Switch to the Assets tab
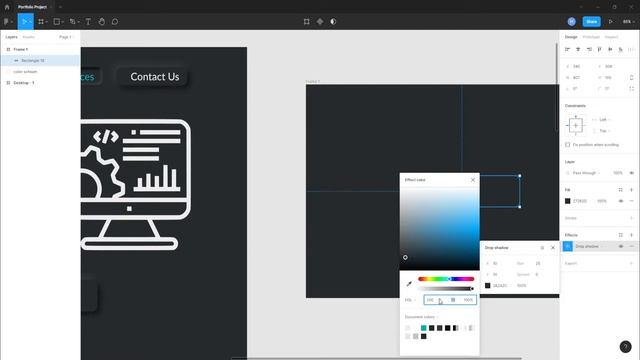This screenshot has width=640, height=360. [x=29, y=37]
